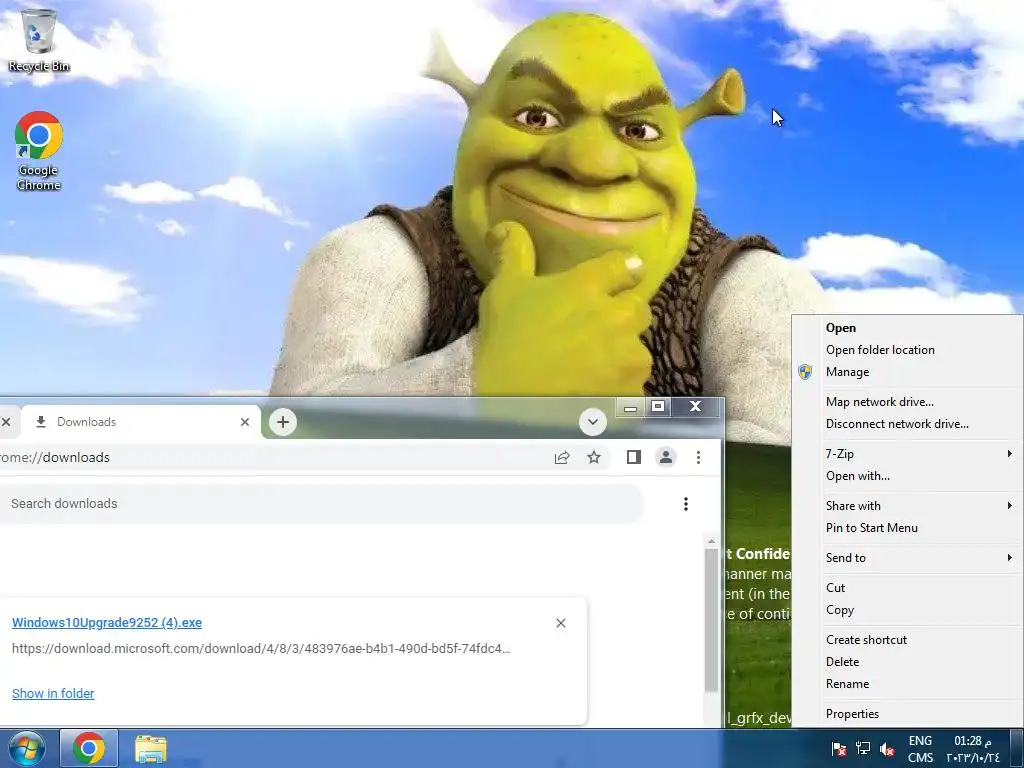This screenshot has height=768, width=1024.
Task: Open the Recycle Bin desktop icon
Action: [39, 40]
